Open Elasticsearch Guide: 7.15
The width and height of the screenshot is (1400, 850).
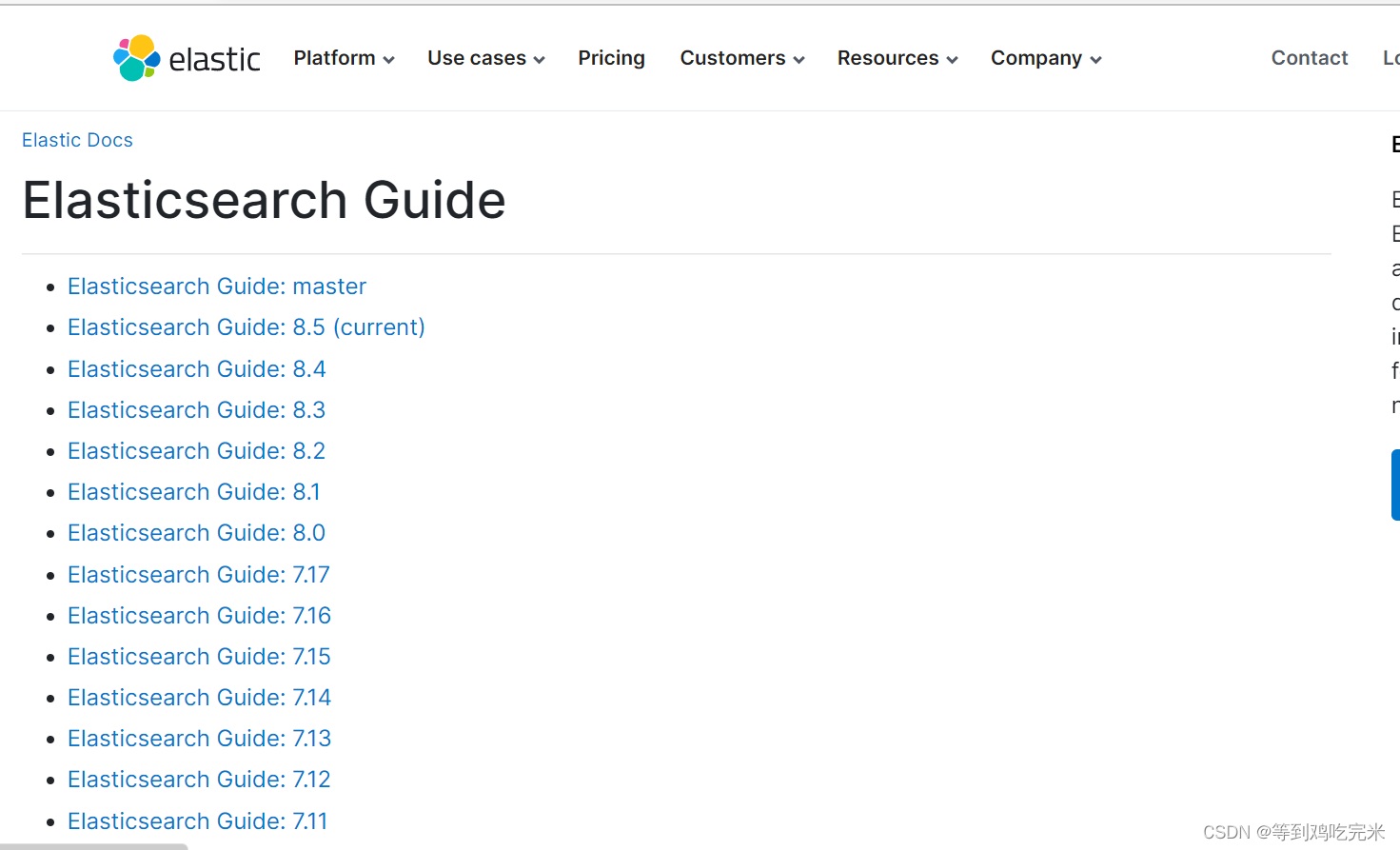tap(200, 657)
